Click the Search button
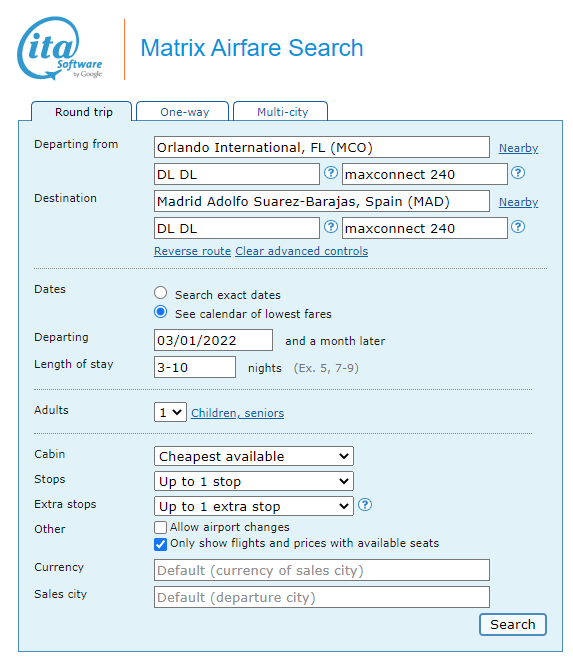This screenshot has height=662, width=573. click(x=513, y=624)
